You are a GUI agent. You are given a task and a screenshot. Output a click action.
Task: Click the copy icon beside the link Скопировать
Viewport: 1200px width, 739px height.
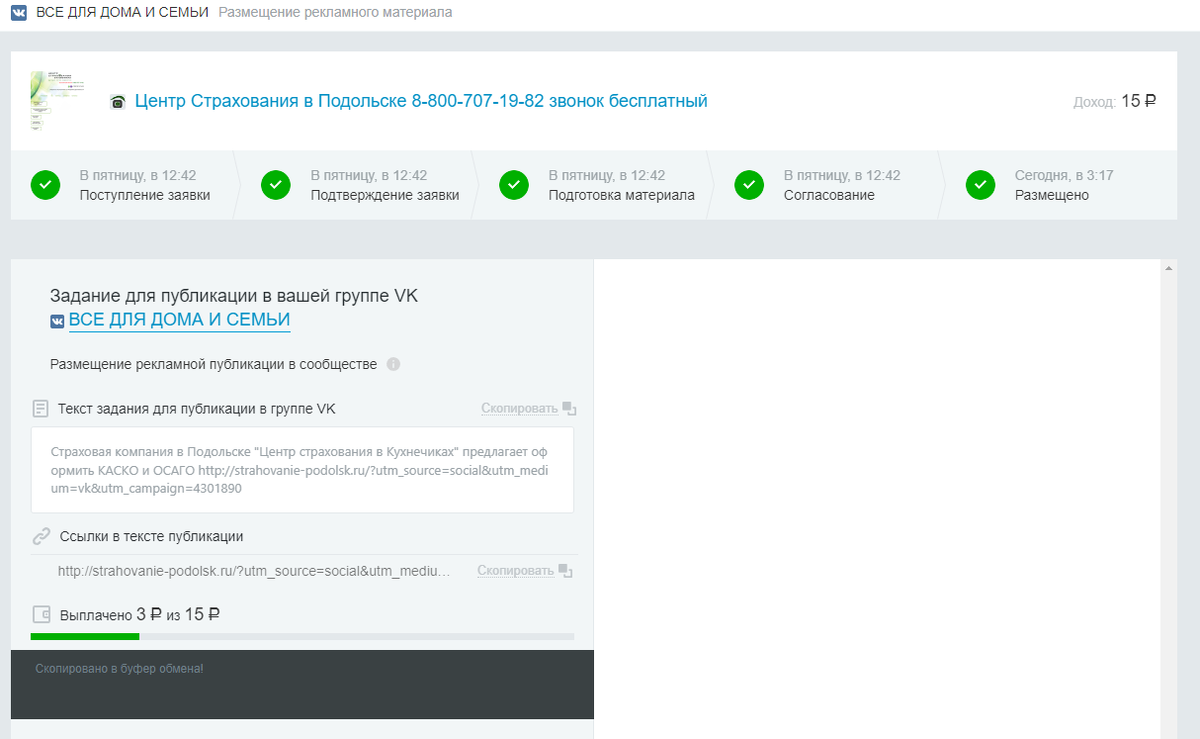565,571
